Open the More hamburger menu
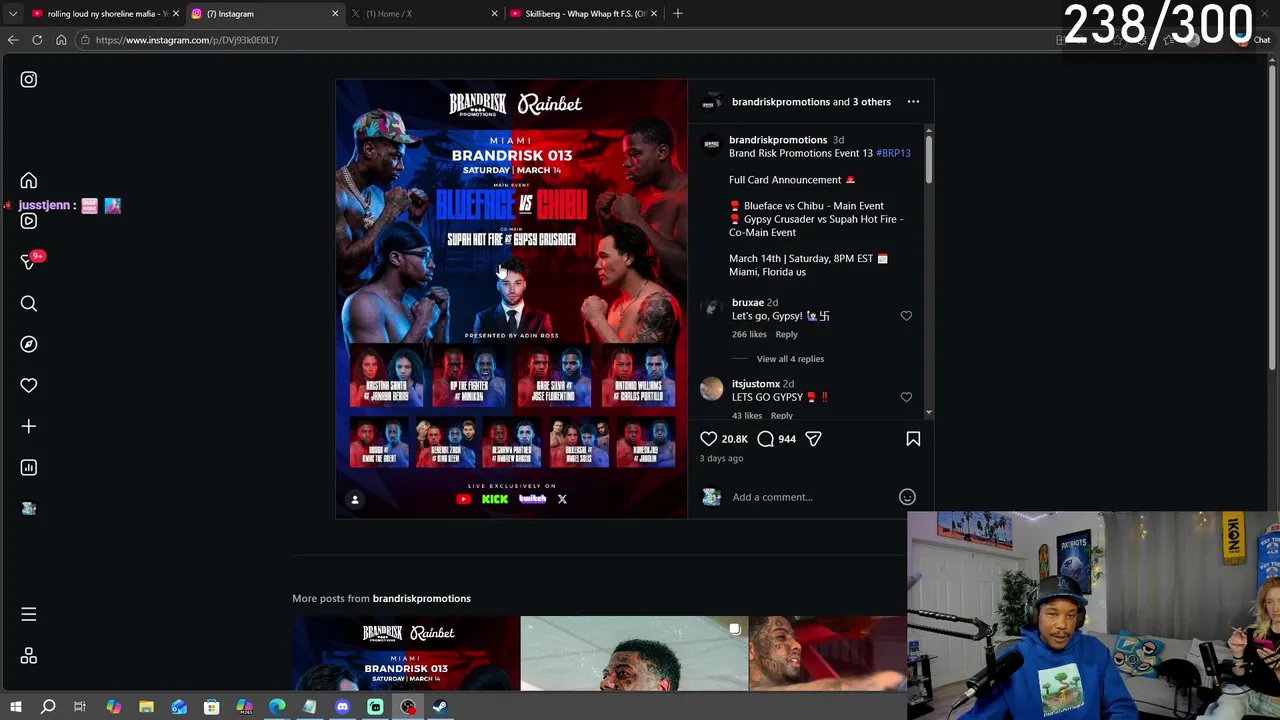The height and width of the screenshot is (720, 1280). click(29, 614)
